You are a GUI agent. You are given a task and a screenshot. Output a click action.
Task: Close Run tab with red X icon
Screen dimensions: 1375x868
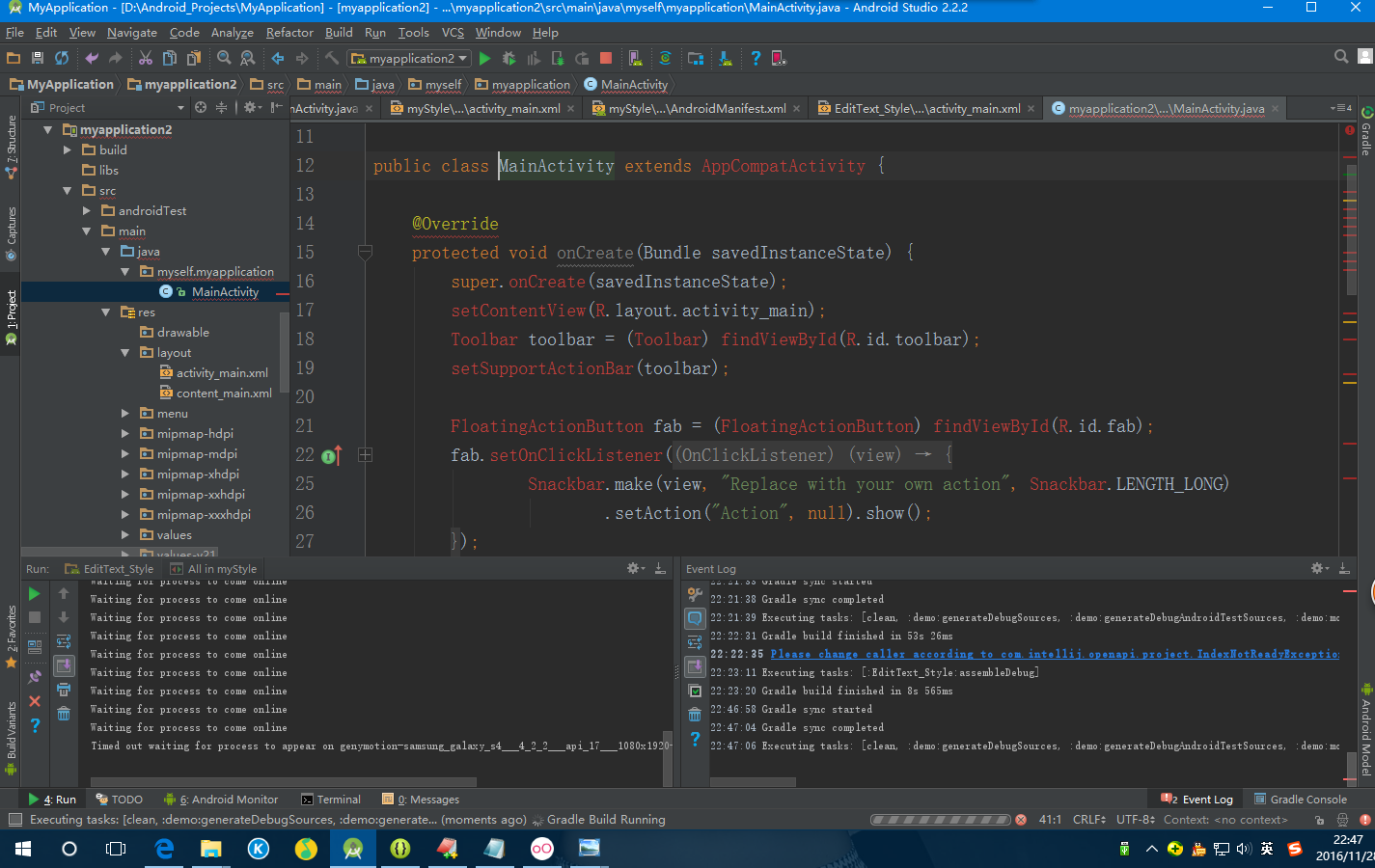pos(35,701)
